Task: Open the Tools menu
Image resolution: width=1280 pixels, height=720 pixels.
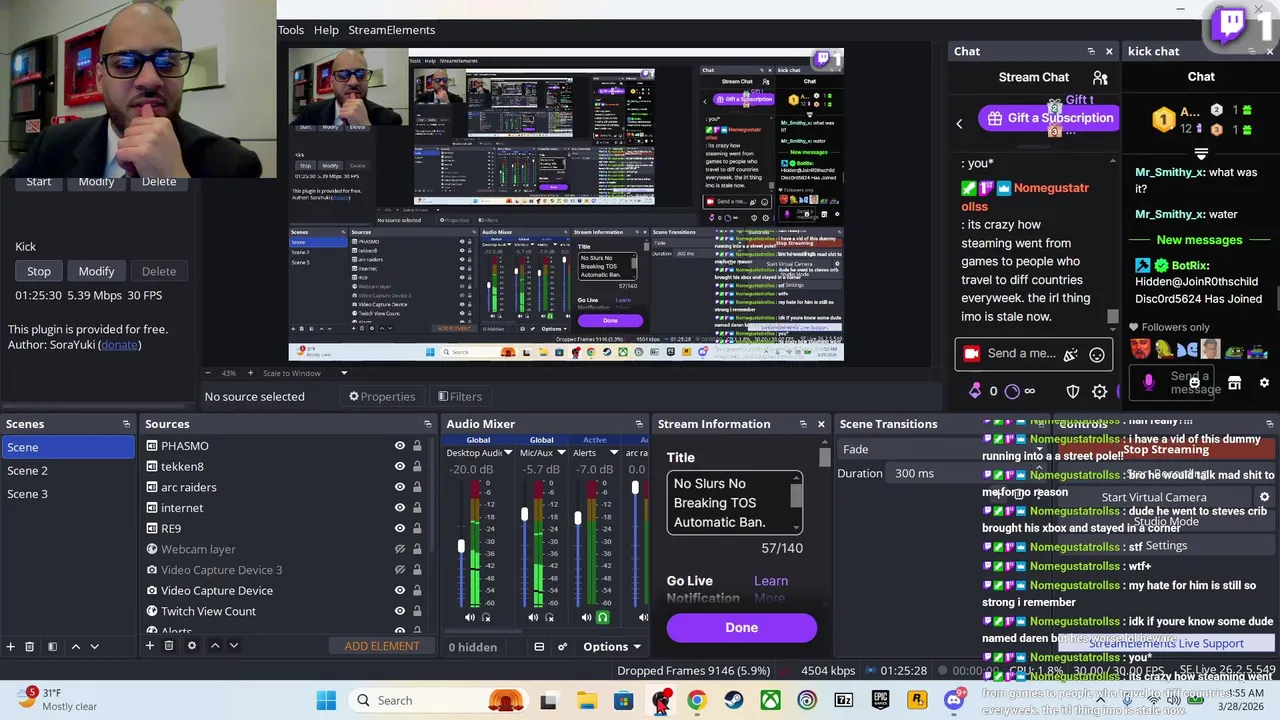Action: tap(291, 30)
